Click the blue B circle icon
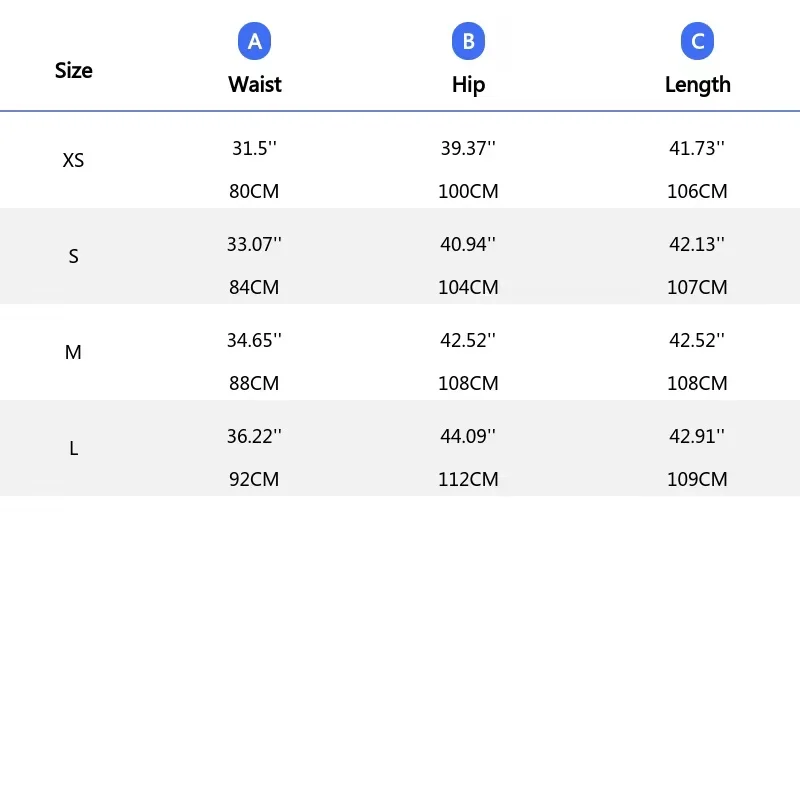Screen dimensions: 800x800 (468, 41)
